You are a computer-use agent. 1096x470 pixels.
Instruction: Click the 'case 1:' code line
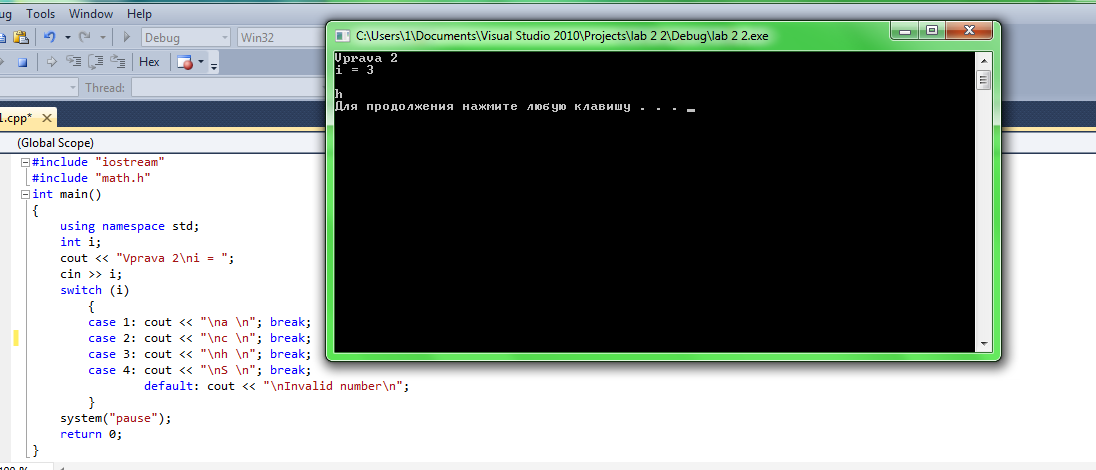[x=199, y=322]
